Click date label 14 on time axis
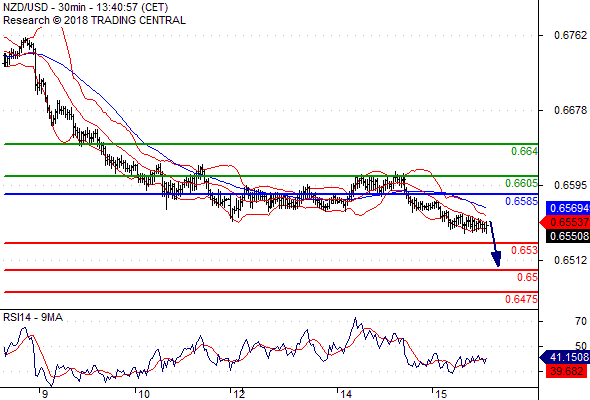 346,394
